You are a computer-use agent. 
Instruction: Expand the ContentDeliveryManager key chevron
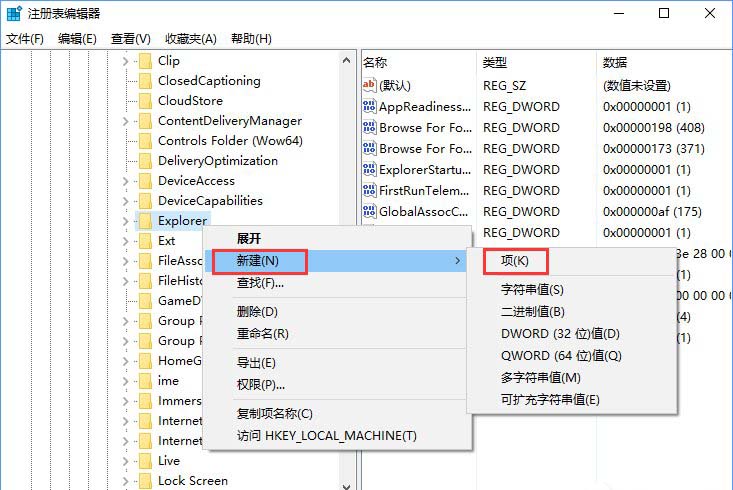(125, 121)
